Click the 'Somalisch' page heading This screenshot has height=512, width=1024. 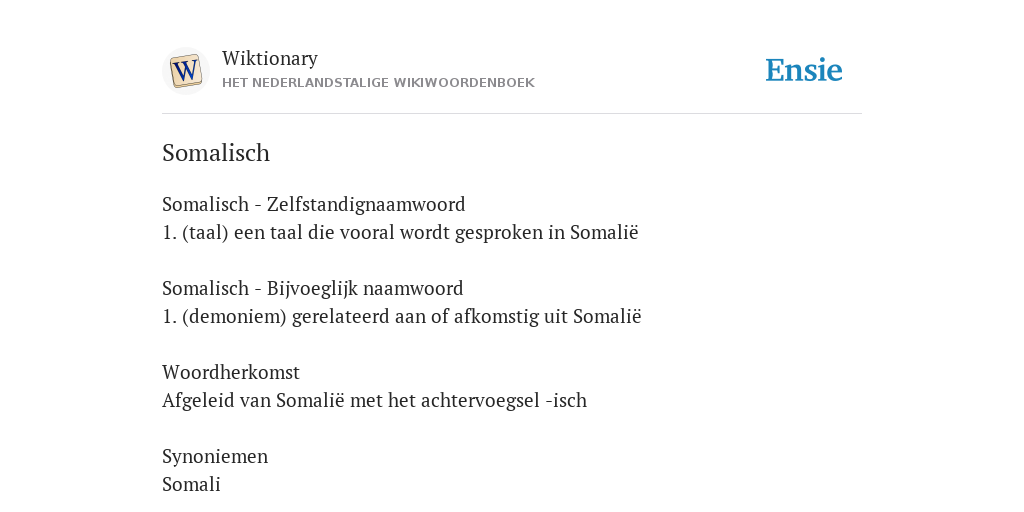click(x=216, y=153)
